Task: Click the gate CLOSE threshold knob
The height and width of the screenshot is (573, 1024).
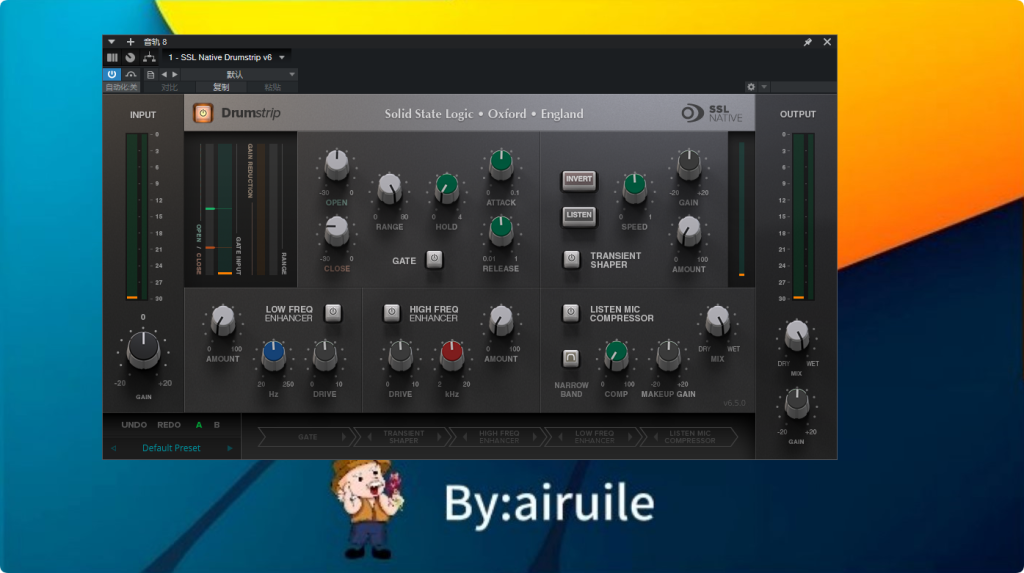Action: 336,231
